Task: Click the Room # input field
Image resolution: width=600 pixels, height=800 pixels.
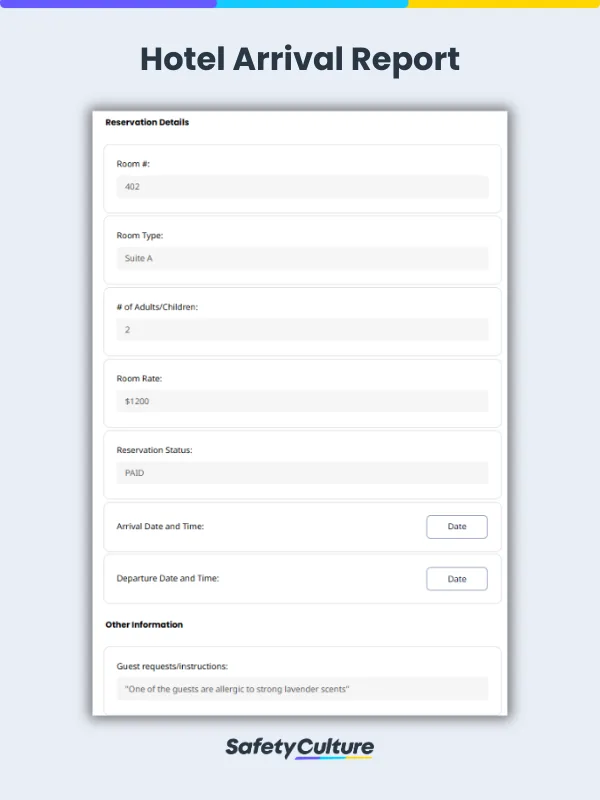Action: (300, 187)
